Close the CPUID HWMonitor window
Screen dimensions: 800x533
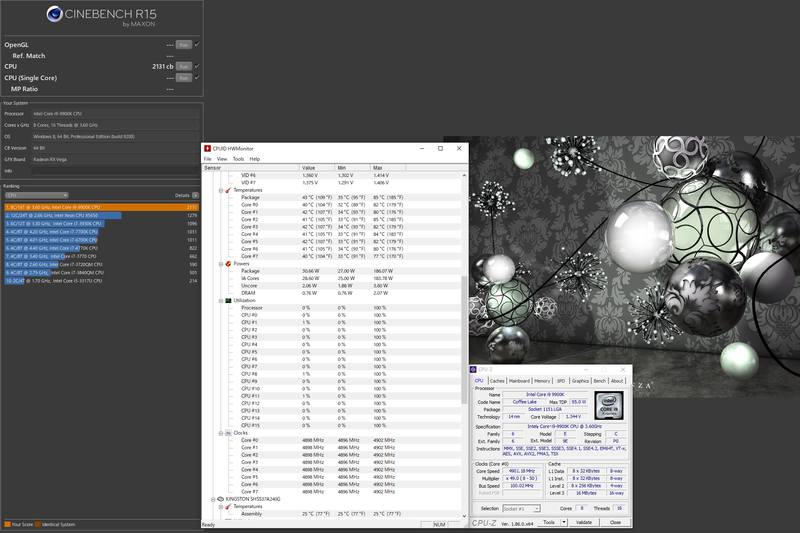coord(459,148)
